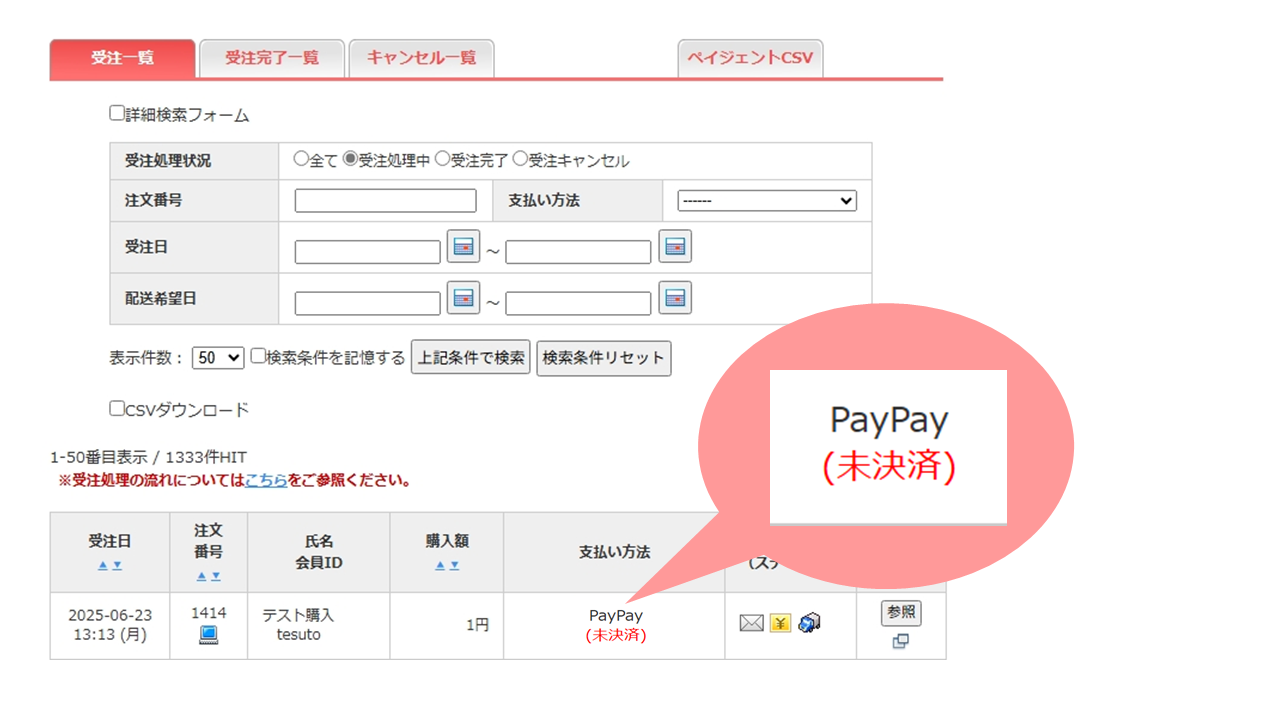The width and height of the screenshot is (1280, 720).
Task: Select the 受注完了 radio button
Action: (442, 159)
